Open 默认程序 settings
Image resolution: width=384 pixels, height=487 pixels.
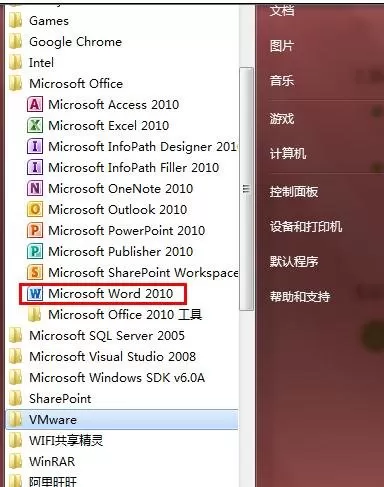click(x=294, y=262)
